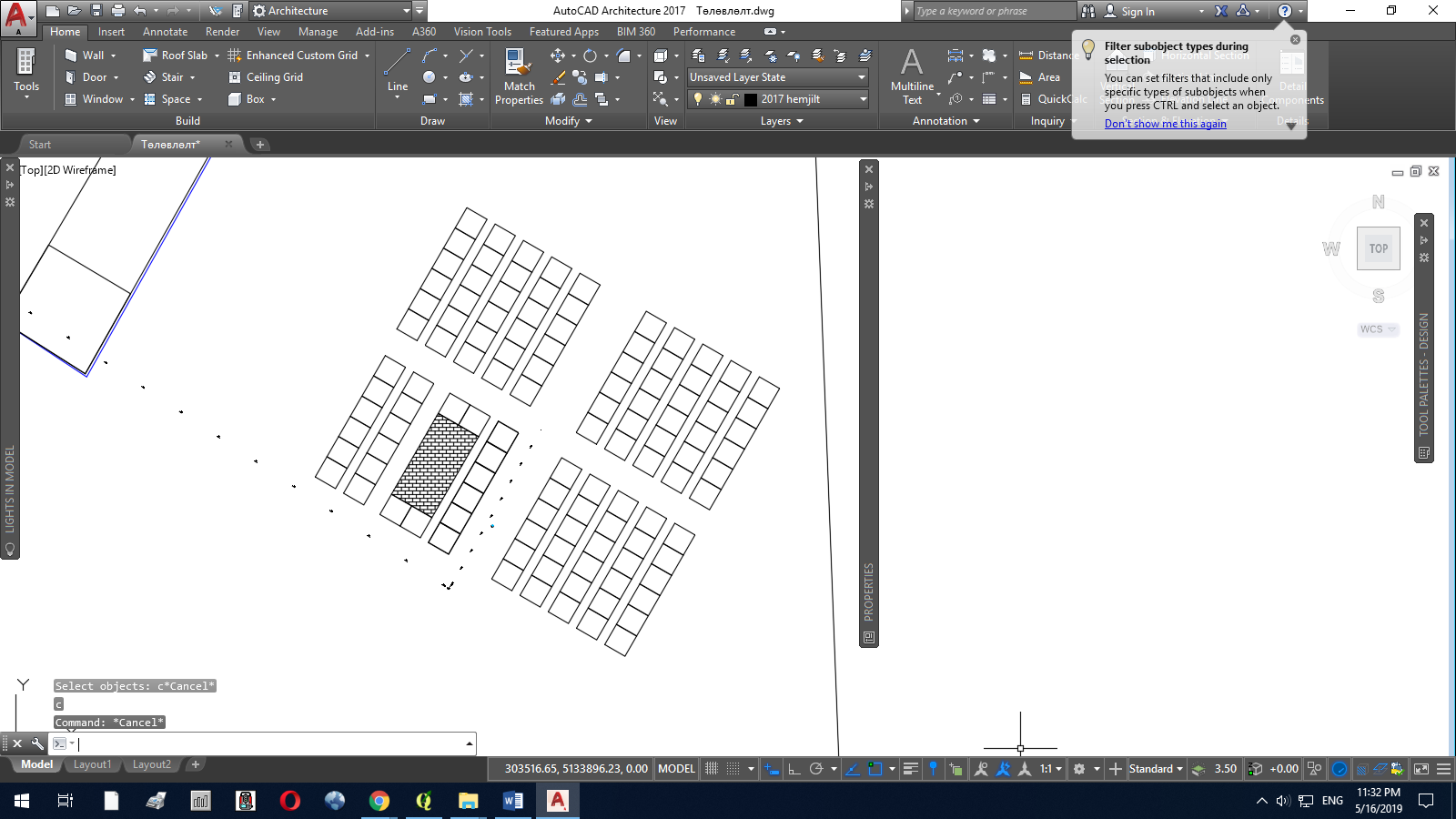Select the Ceiling Grid tool

click(x=266, y=77)
